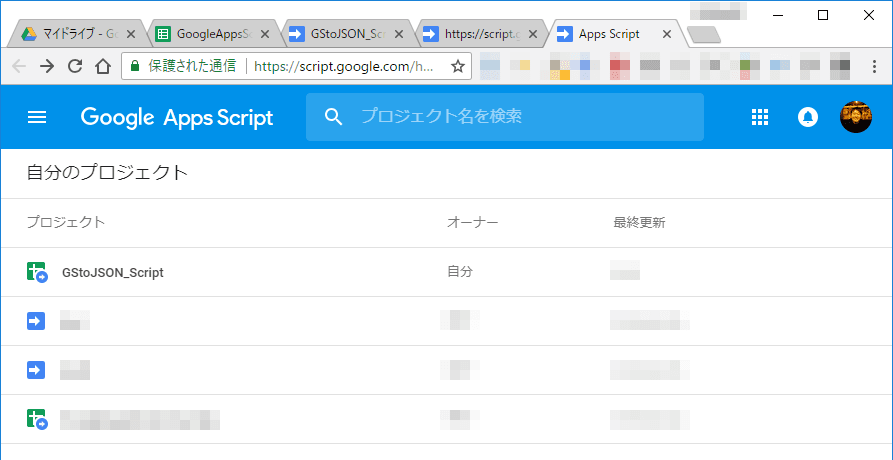The width and height of the screenshot is (893, 460).
Task: Open the Google apps grid launcher
Action: pyautogui.click(x=760, y=117)
